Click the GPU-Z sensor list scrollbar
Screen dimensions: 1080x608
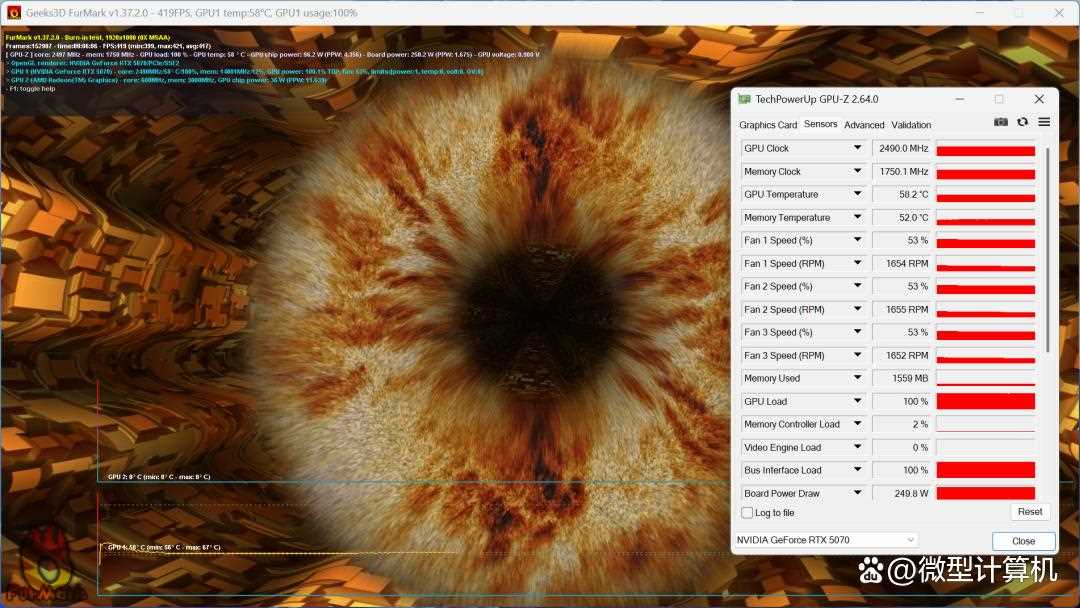[1047, 249]
